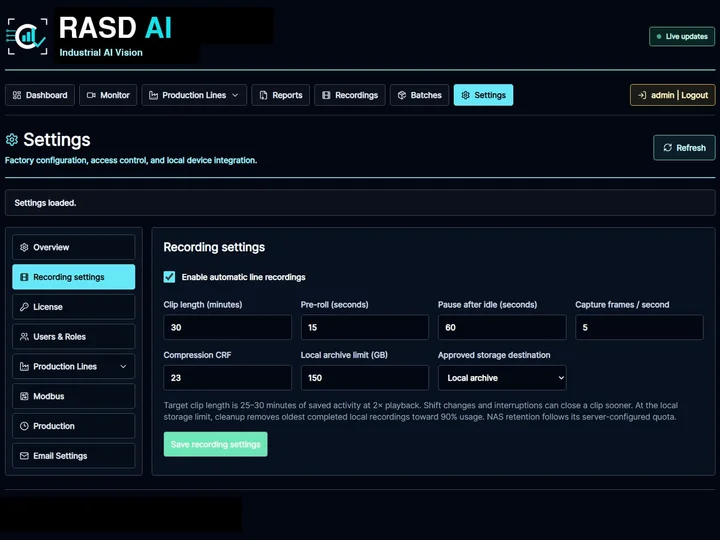Click the Users & Roles people icon
This screenshot has height=540, width=720.
coord(24,337)
